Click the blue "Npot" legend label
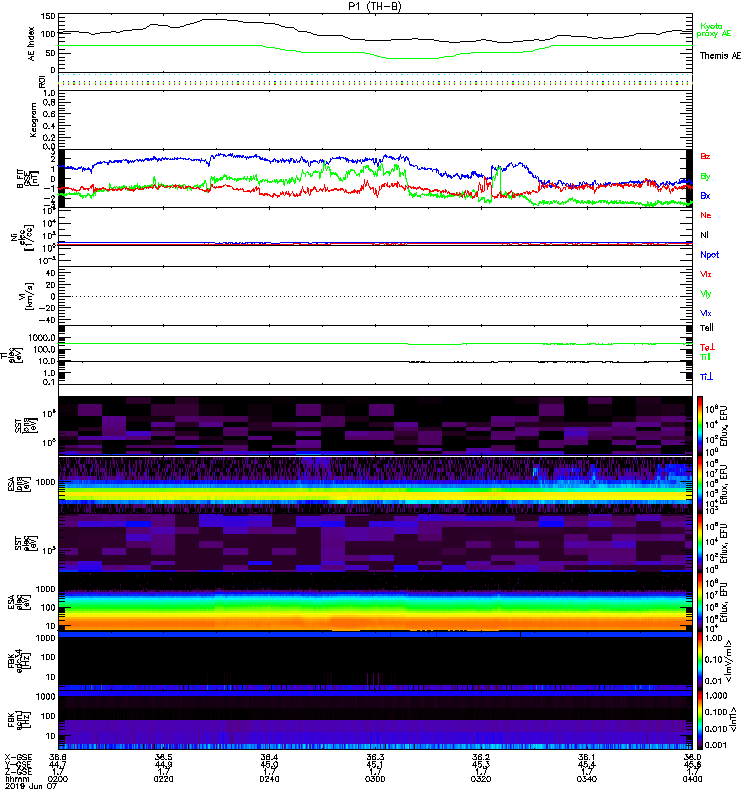 pos(709,255)
